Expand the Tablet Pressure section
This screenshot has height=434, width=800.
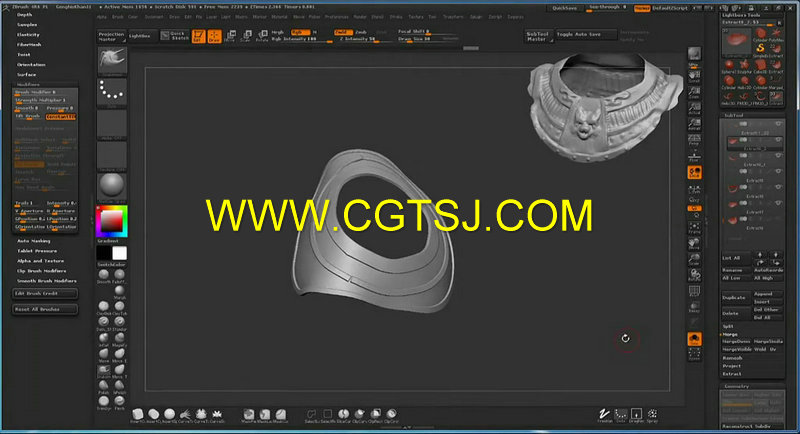37,251
